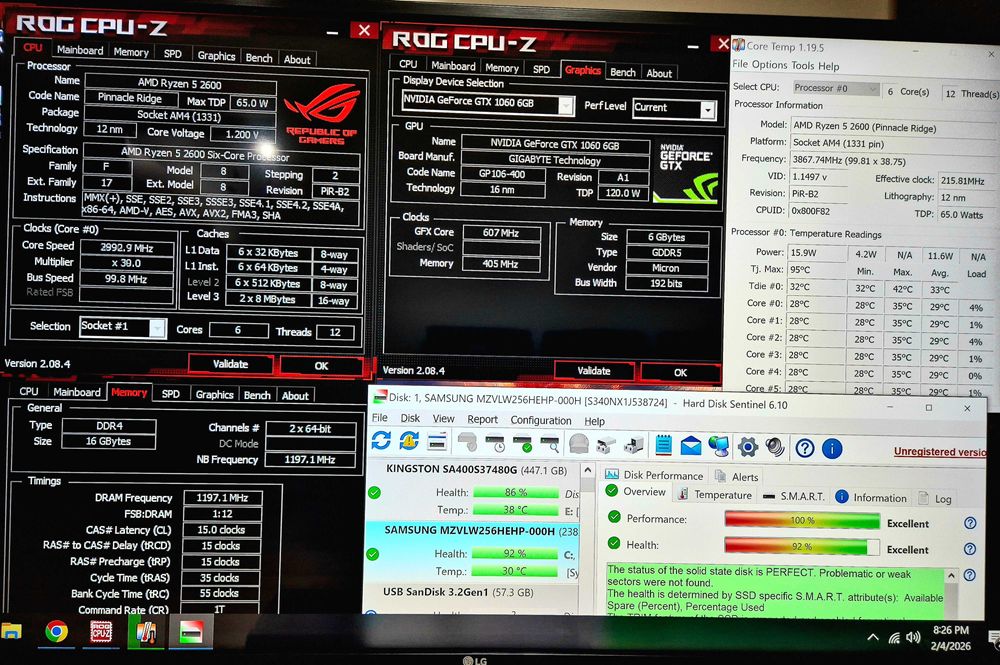Click the volume icon in system tray
This screenshot has width=1000, height=665.
tap(913, 637)
